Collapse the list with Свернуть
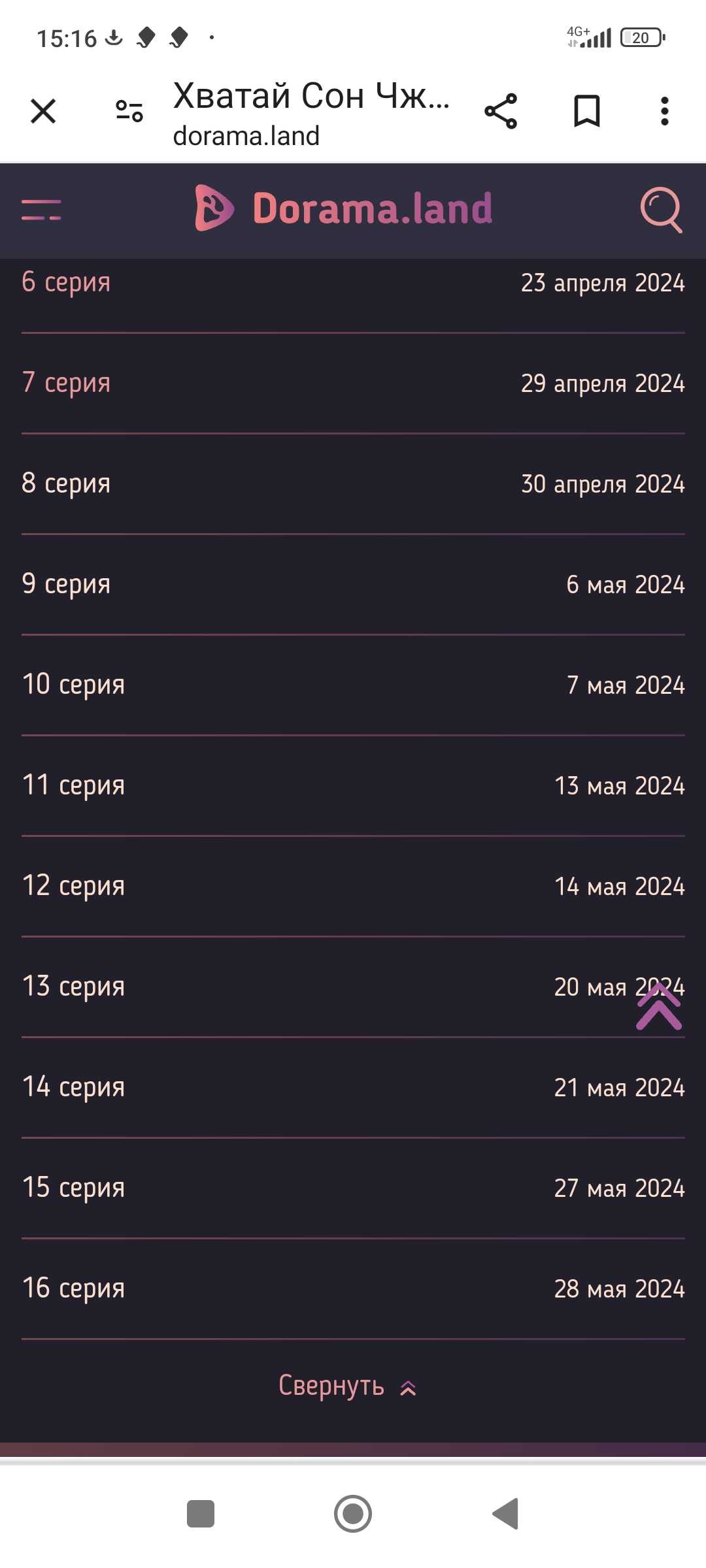The image size is (706, 1568). [x=346, y=1386]
